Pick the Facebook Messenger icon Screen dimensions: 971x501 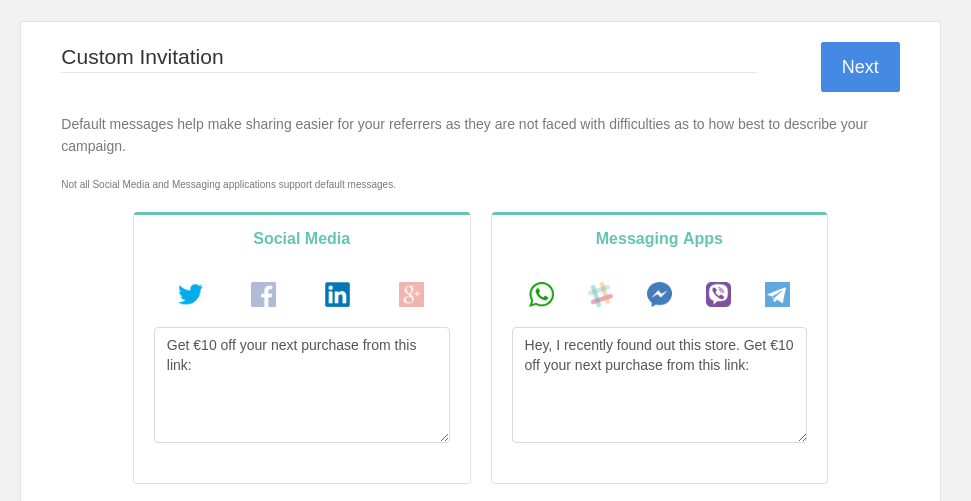click(x=660, y=295)
